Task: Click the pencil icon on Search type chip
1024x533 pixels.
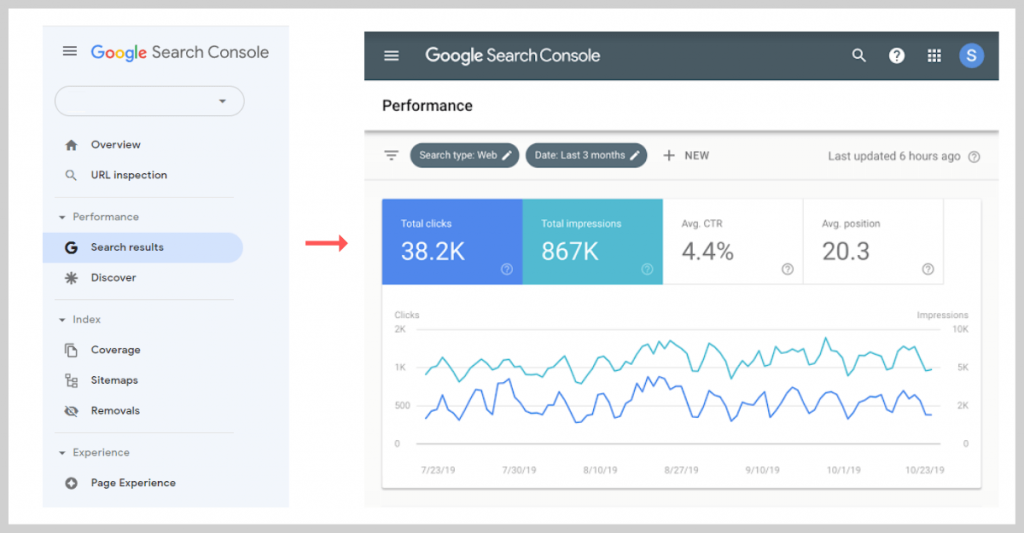Action: (507, 155)
